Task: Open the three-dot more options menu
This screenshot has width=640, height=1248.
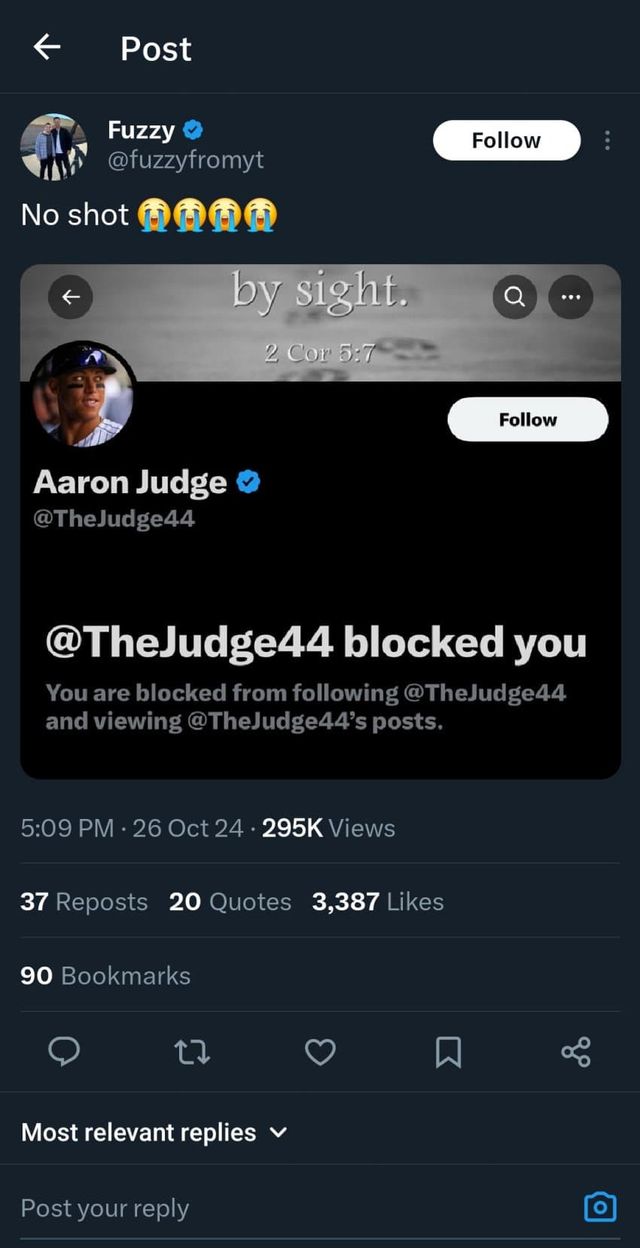Action: click(x=607, y=141)
